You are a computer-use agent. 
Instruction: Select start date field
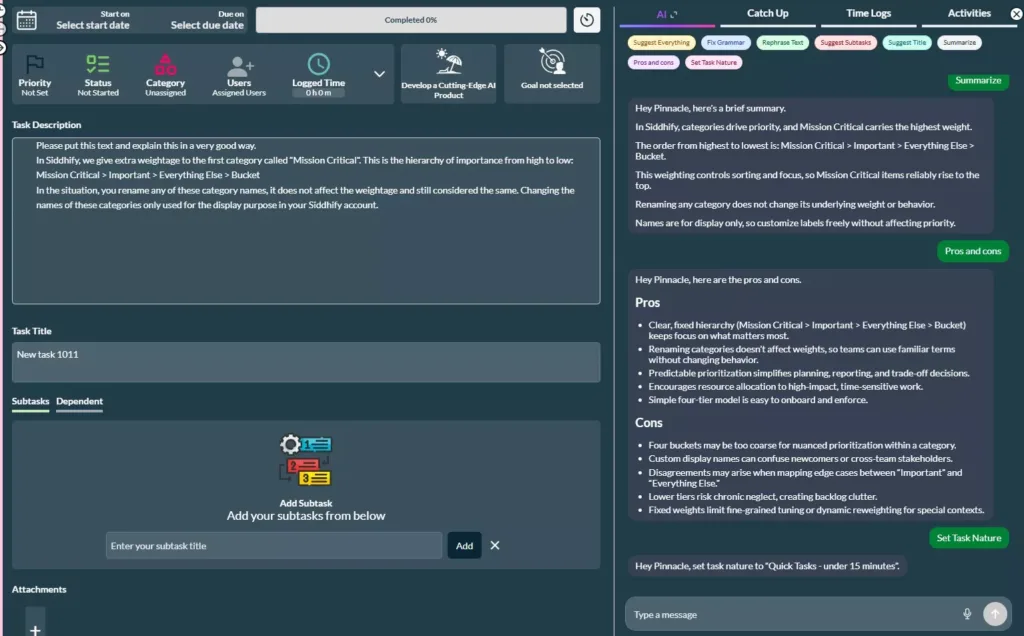pyautogui.click(x=93, y=20)
